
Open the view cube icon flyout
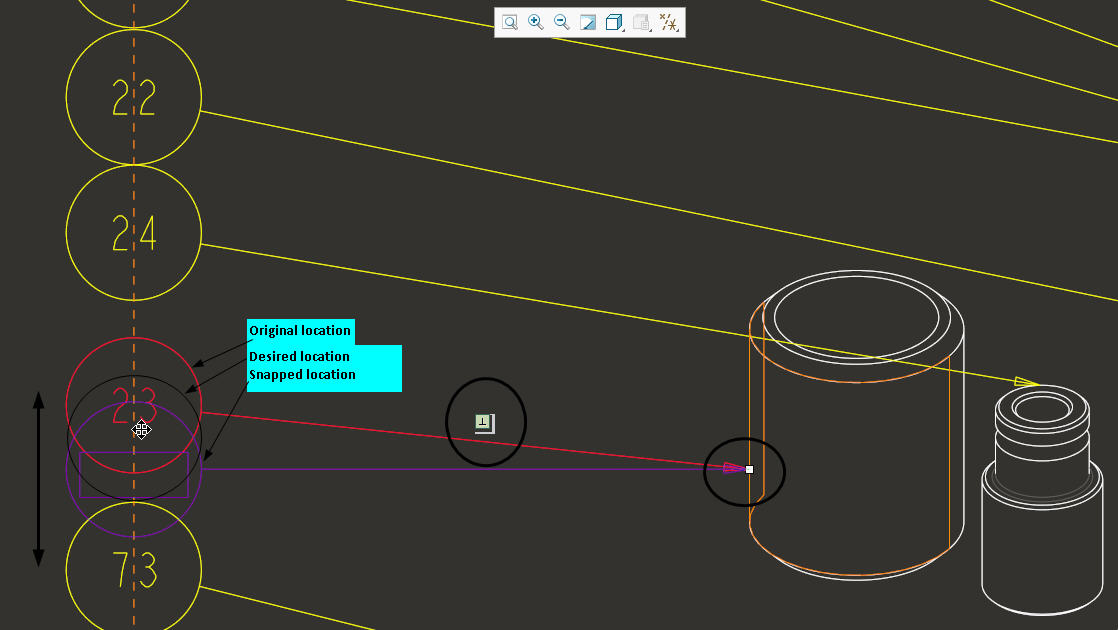[x=623, y=30]
